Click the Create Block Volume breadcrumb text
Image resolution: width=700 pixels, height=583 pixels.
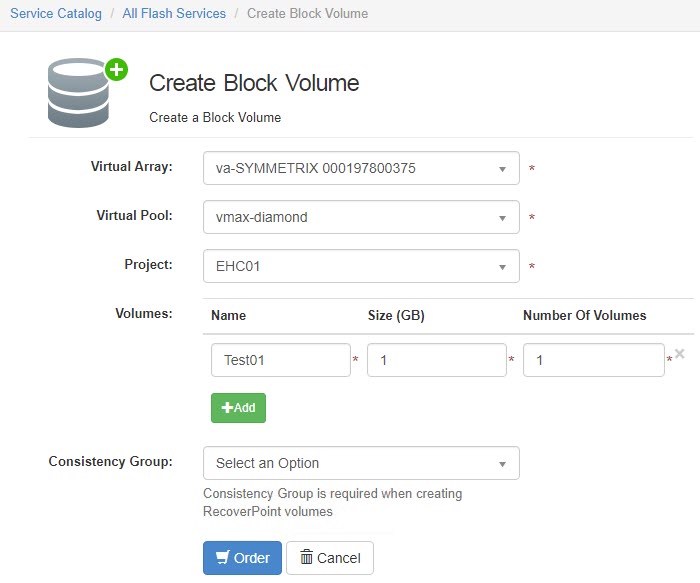[x=308, y=13]
